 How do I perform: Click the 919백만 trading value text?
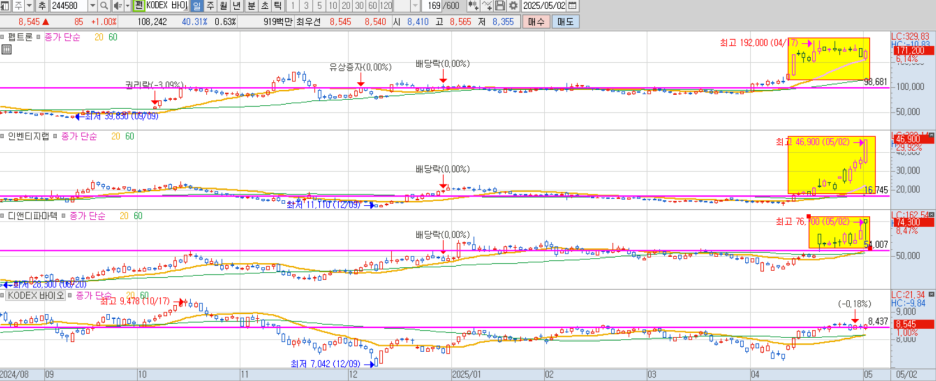(279, 22)
